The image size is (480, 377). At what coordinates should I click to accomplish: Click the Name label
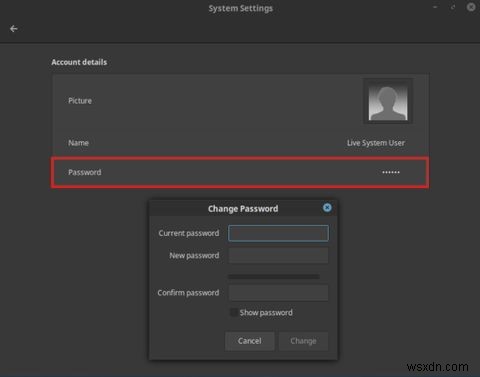click(x=78, y=143)
